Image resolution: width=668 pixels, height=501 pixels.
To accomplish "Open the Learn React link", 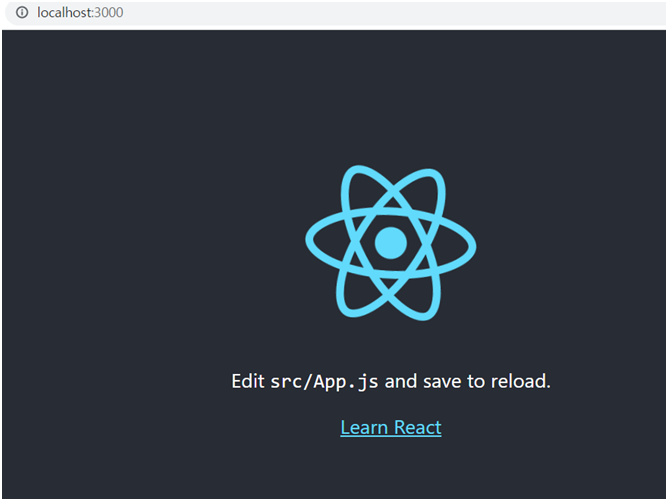I will tap(391, 427).
